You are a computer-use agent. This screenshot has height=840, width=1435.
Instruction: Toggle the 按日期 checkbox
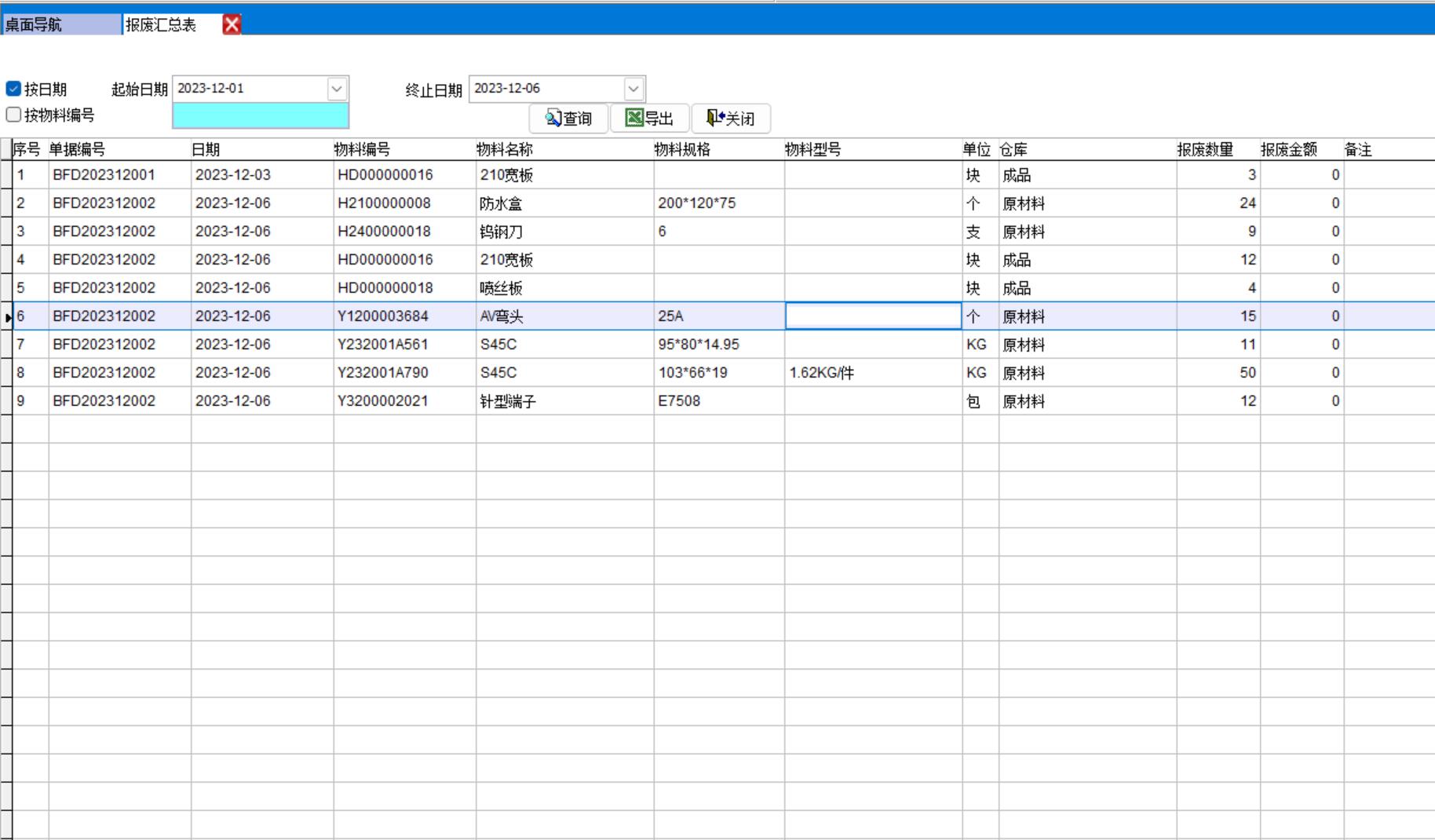click(13, 89)
